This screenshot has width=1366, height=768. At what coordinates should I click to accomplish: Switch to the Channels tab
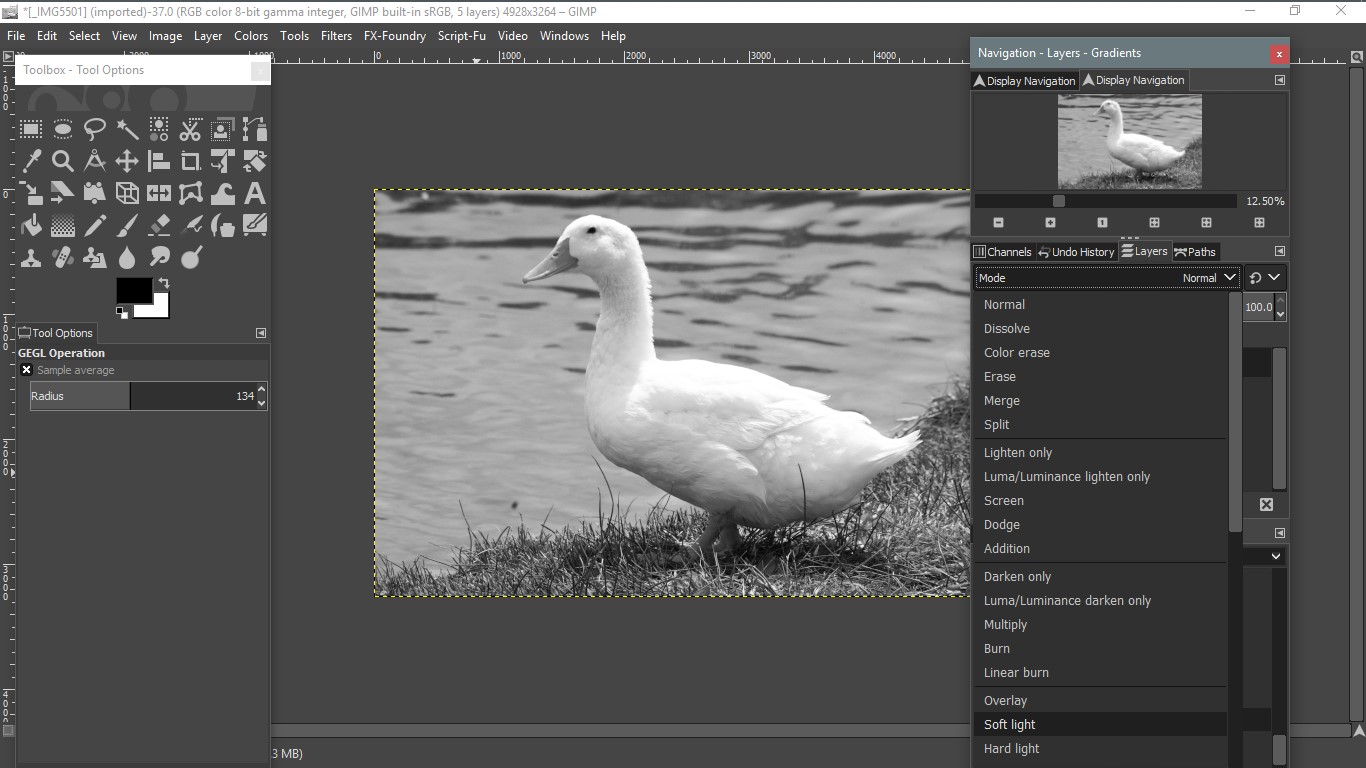coord(1003,251)
